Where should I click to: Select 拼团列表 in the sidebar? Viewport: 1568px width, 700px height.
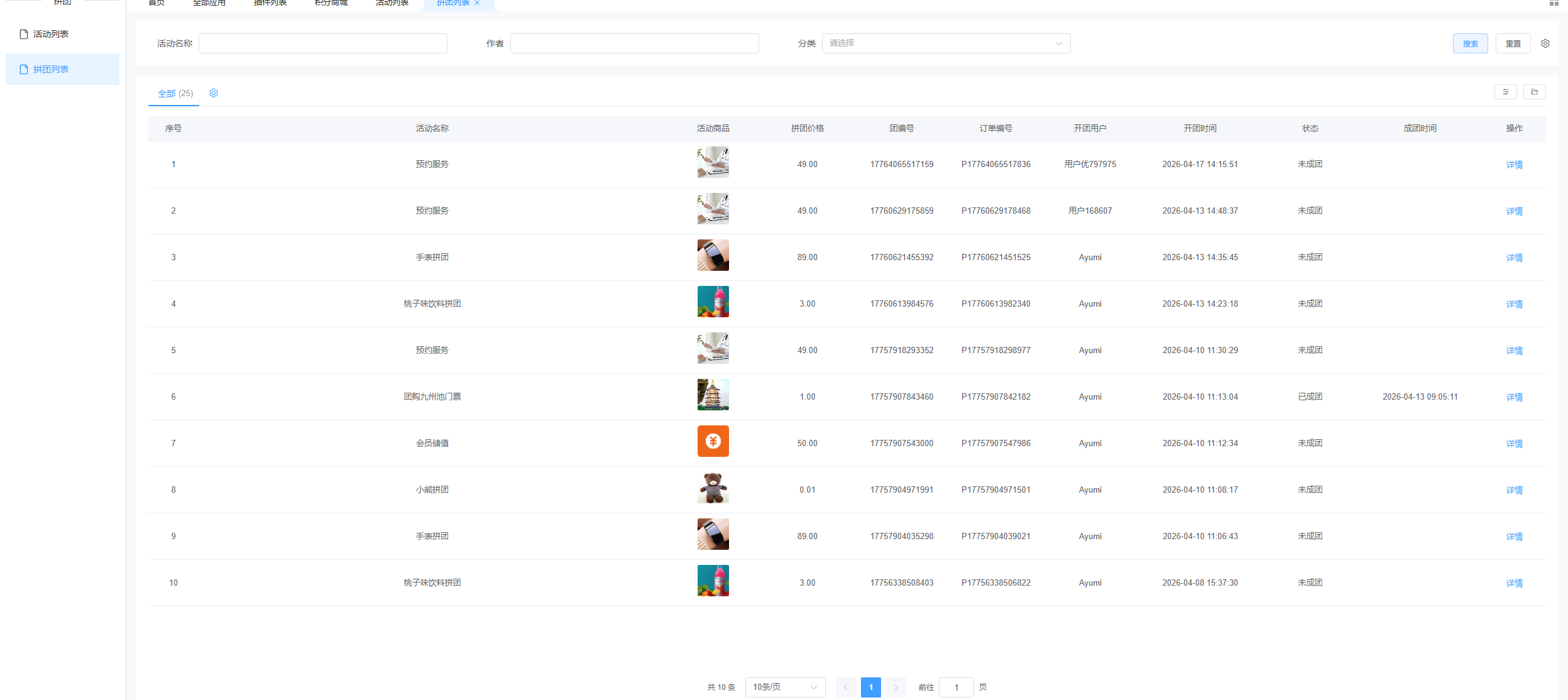coord(62,69)
